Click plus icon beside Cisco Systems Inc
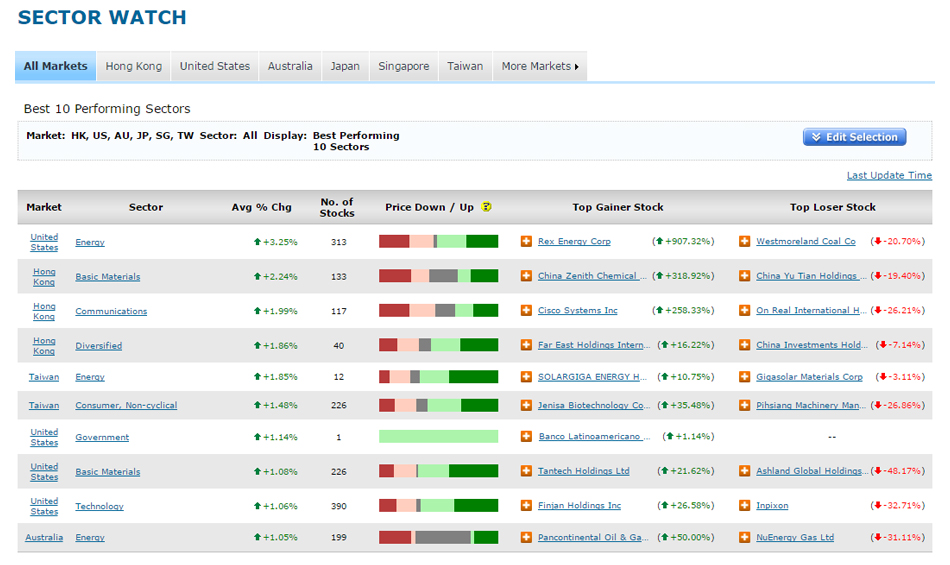 tap(526, 311)
